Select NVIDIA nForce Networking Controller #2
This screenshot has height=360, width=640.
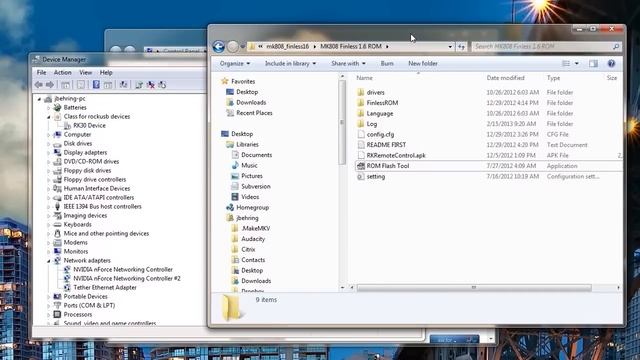pos(127,279)
